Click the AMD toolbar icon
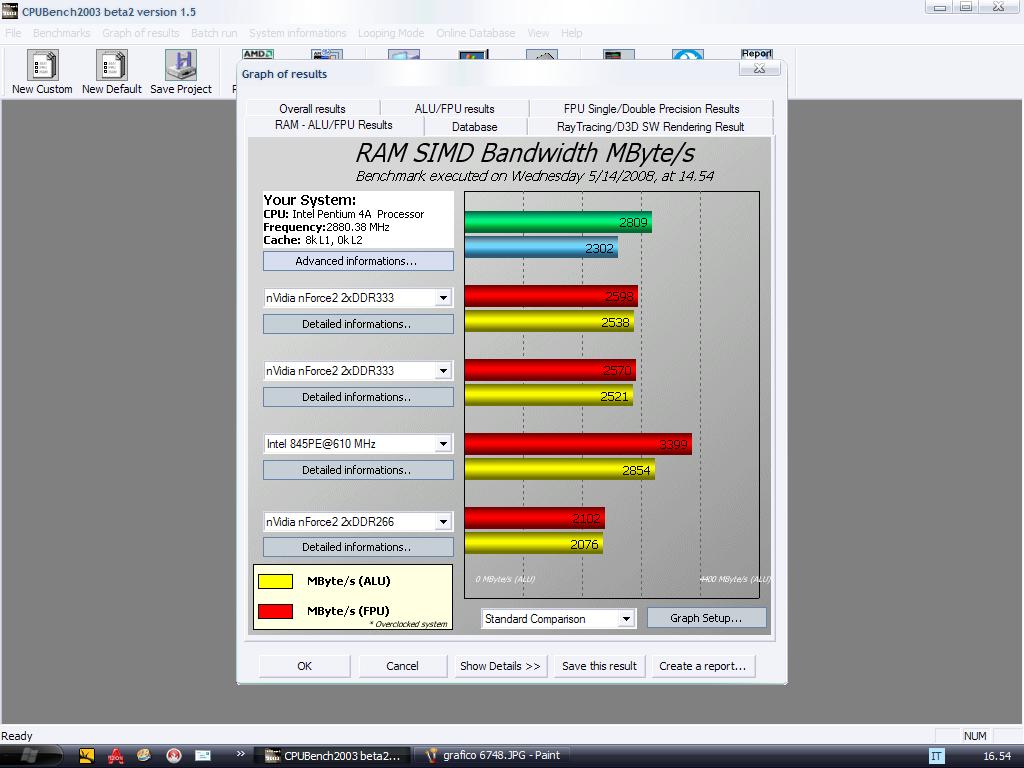This screenshot has width=1024, height=768. tap(257, 54)
